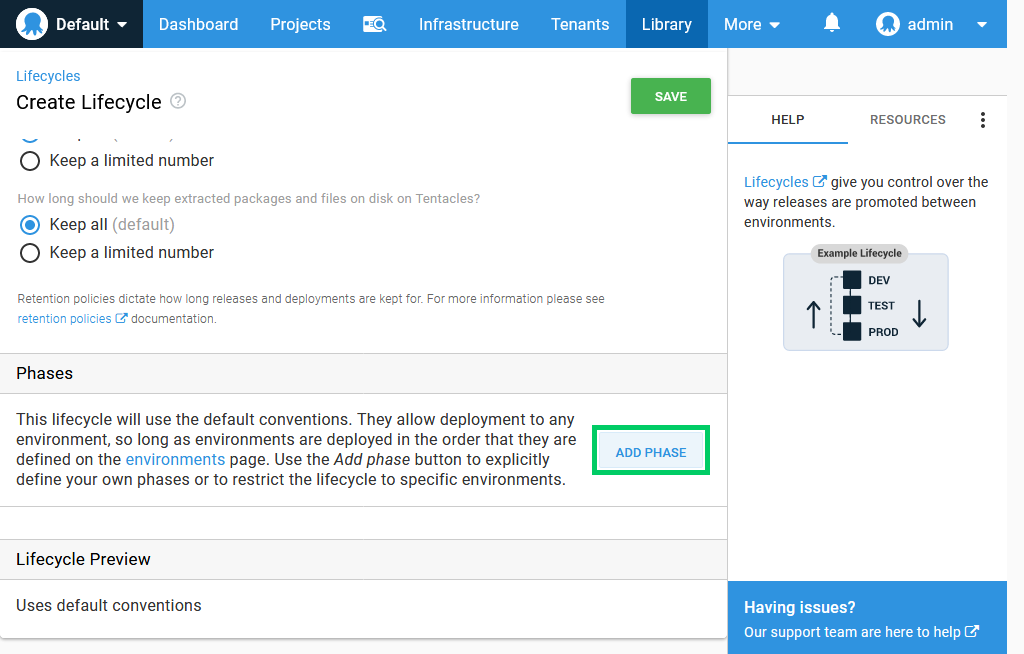Switch to the Resources tab
The width and height of the screenshot is (1024, 654).
pos(907,120)
